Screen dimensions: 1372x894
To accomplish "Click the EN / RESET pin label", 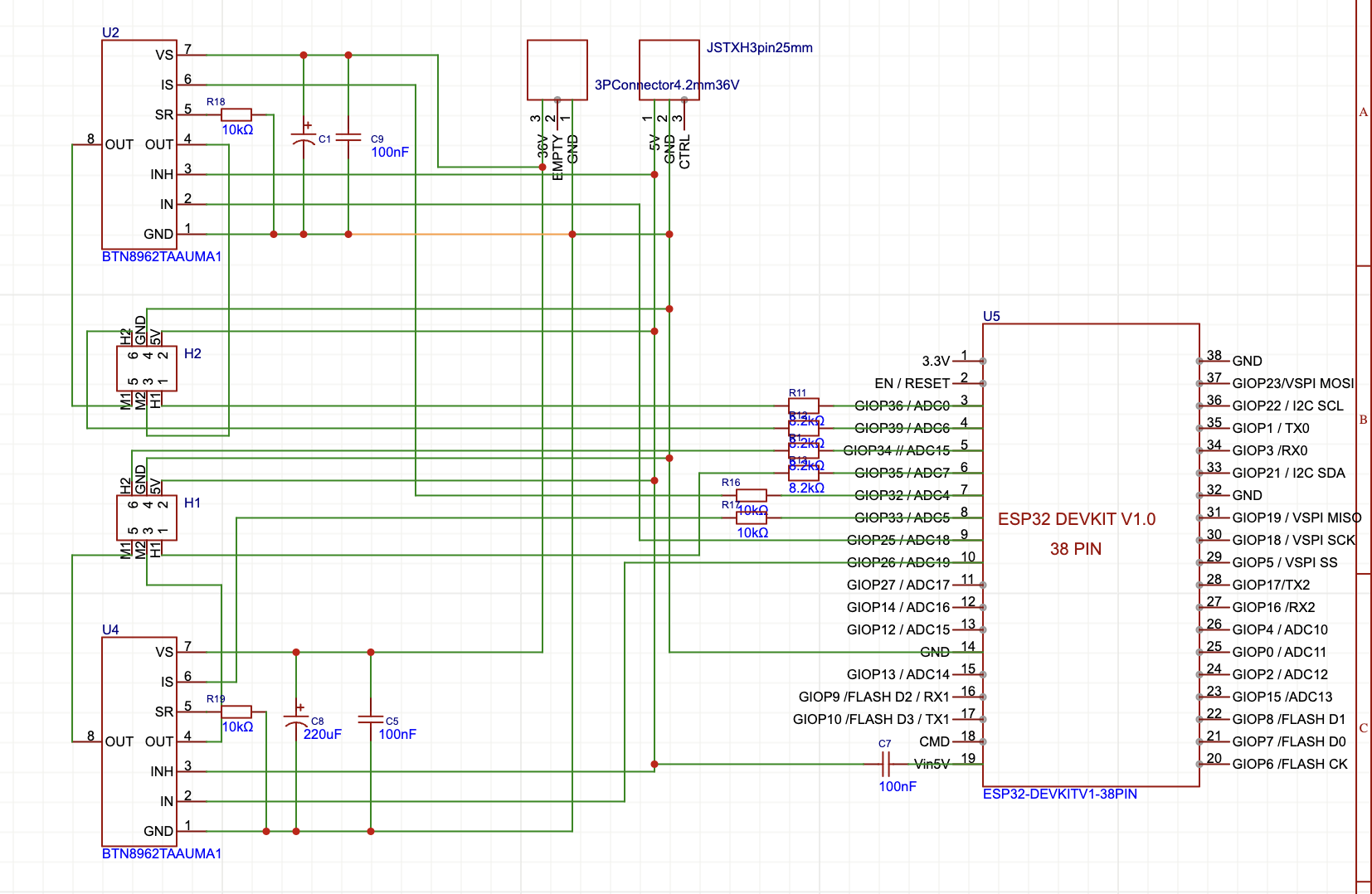I will (912, 383).
